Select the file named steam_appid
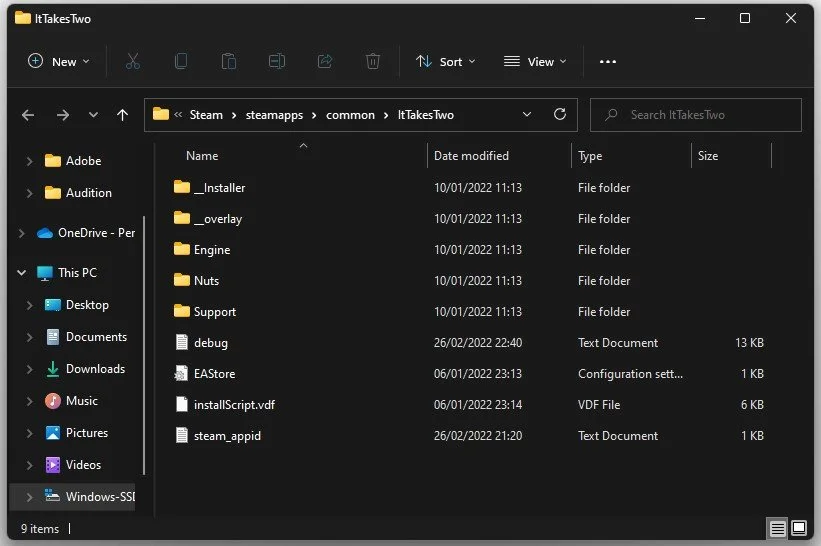 [227, 436]
